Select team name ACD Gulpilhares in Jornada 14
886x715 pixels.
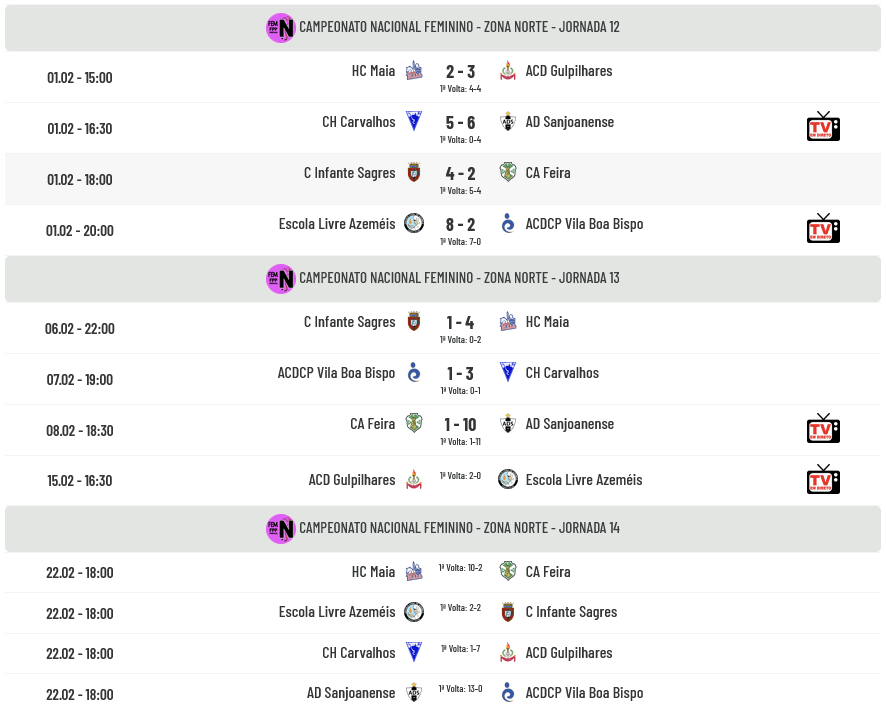(x=569, y=653)
